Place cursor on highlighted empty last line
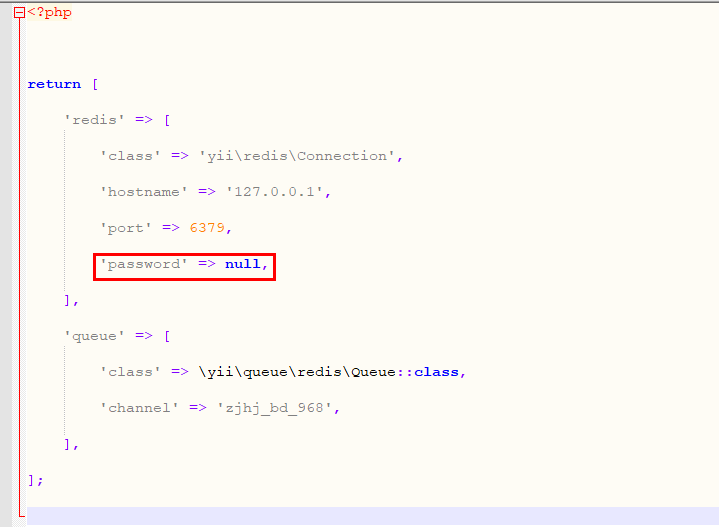Image resolution: width=719 pixels, height=527 pixels. pos(372,516)
